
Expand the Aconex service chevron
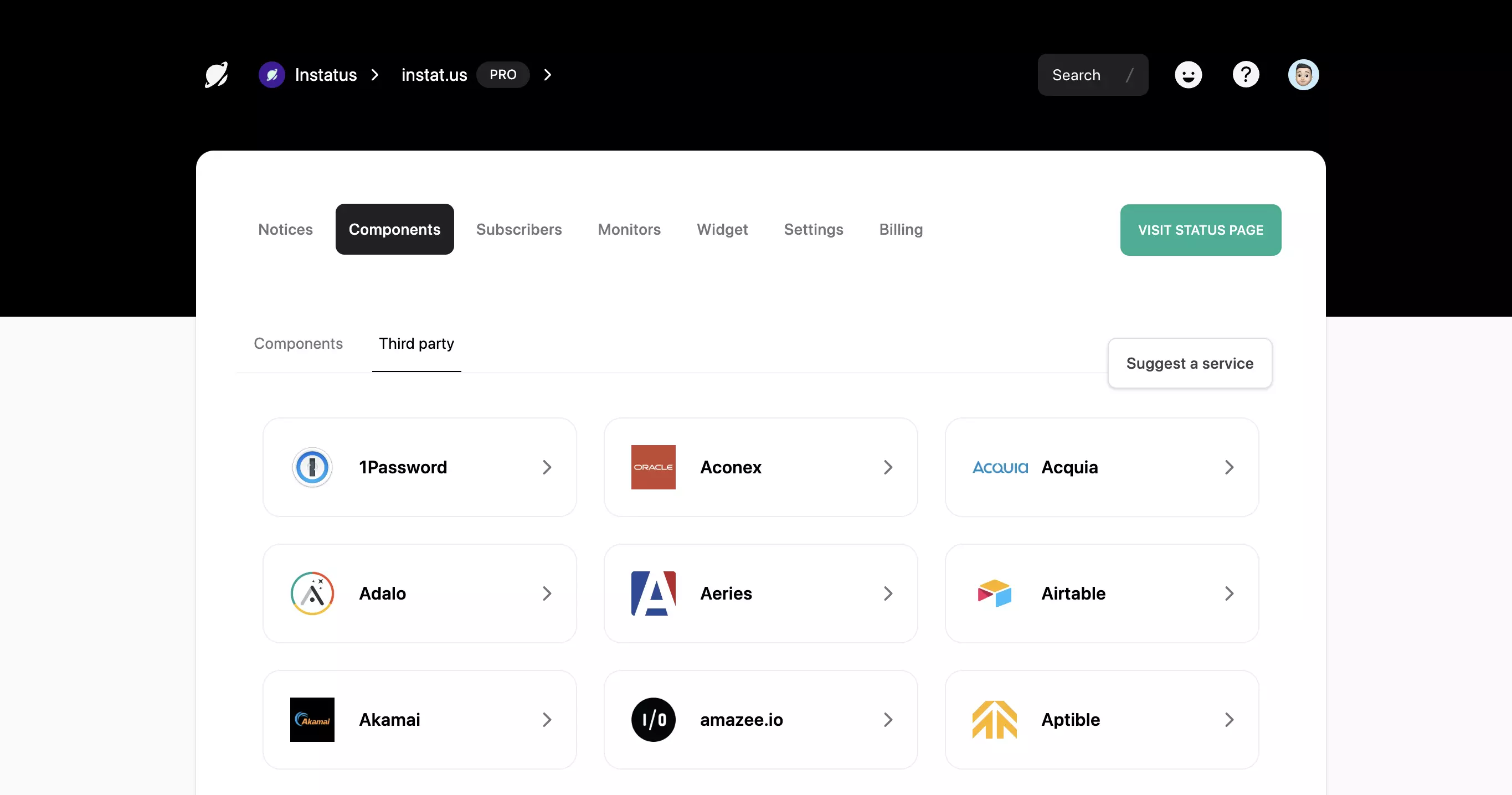[x=887, y=467]
